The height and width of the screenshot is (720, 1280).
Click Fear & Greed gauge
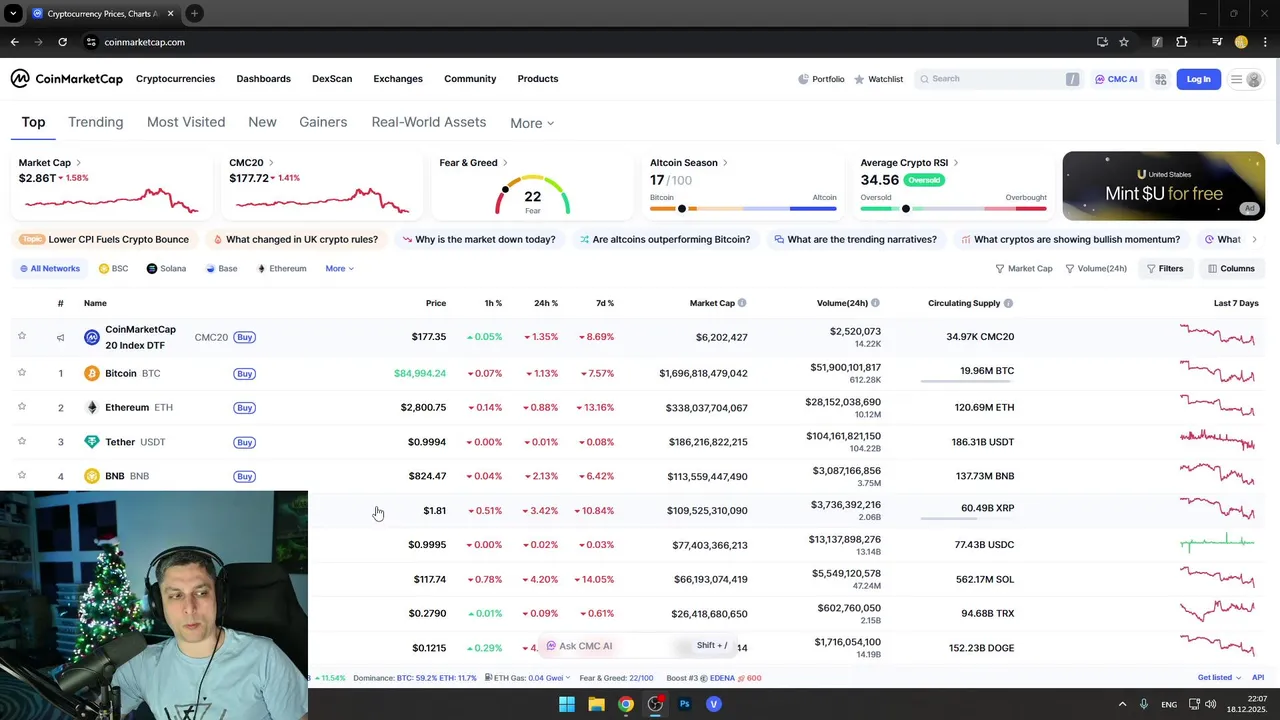(532, 195)
